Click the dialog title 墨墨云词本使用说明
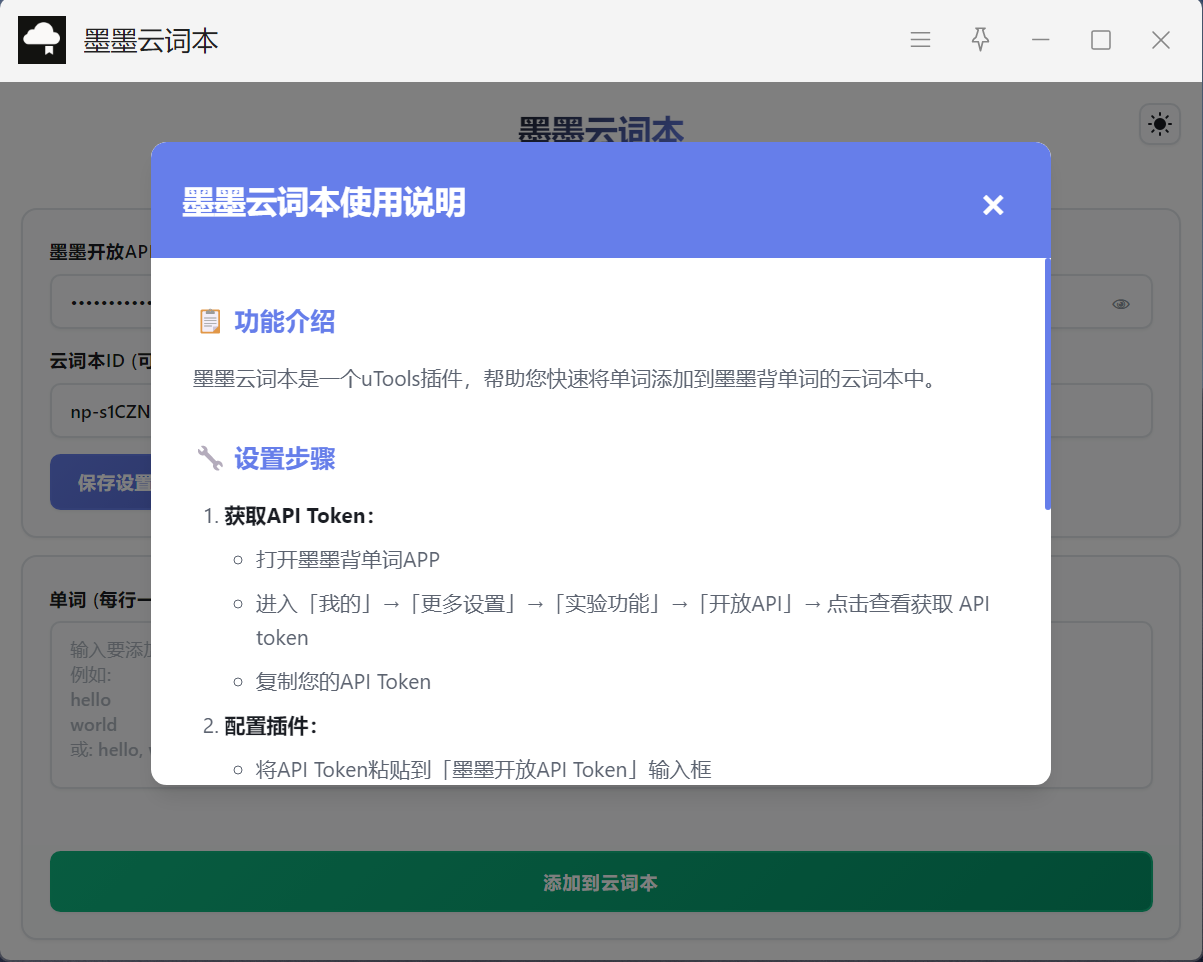 click(323, 204)
